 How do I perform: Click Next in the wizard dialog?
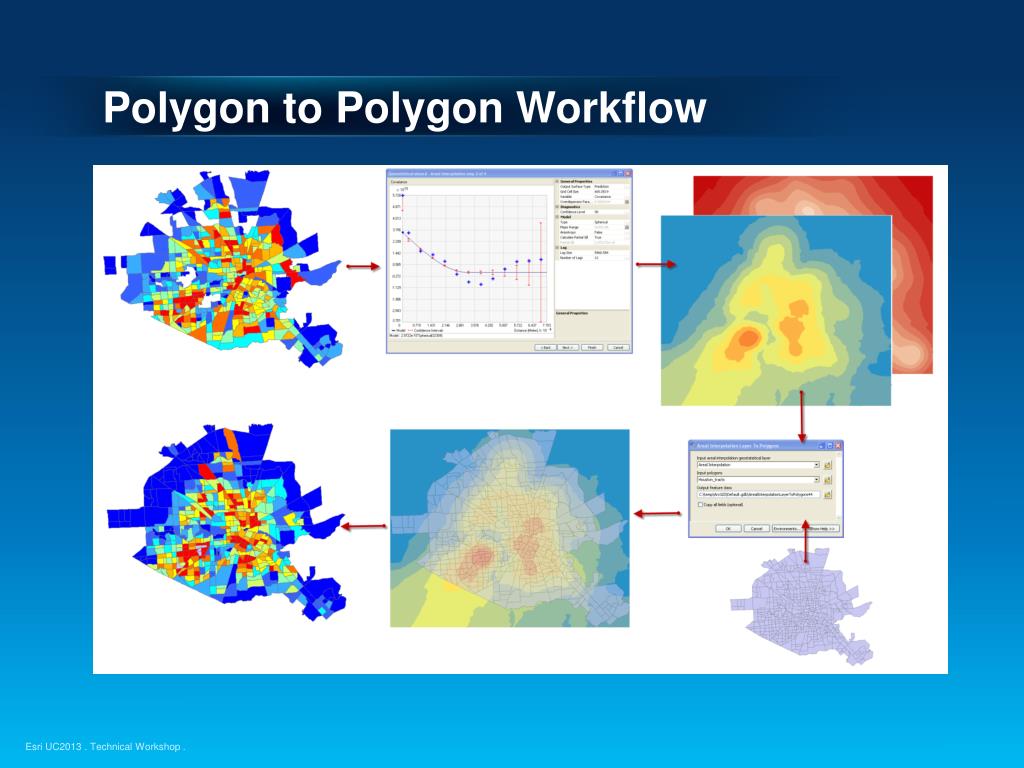tap(568, 347)
